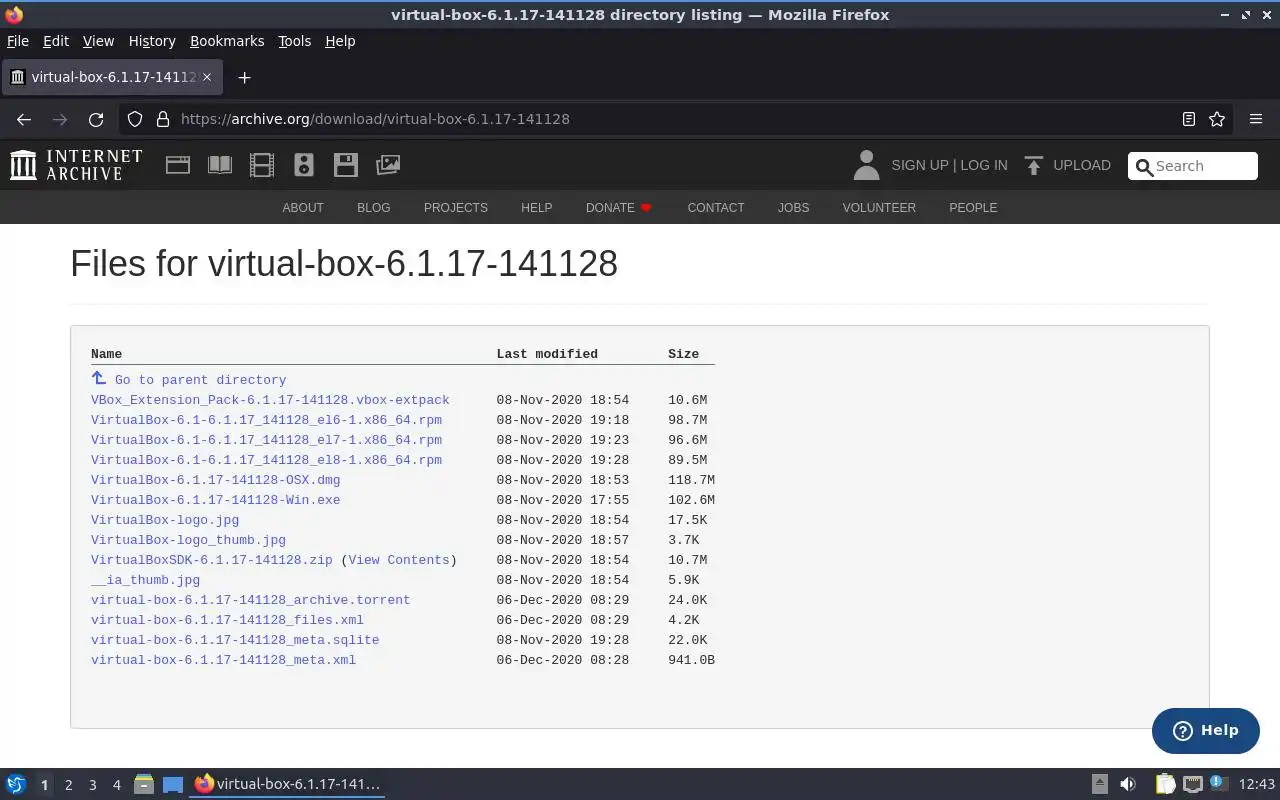
Task: Open the taskbar file manager icon
Action: pyautogui.click(x=144, y=784)
